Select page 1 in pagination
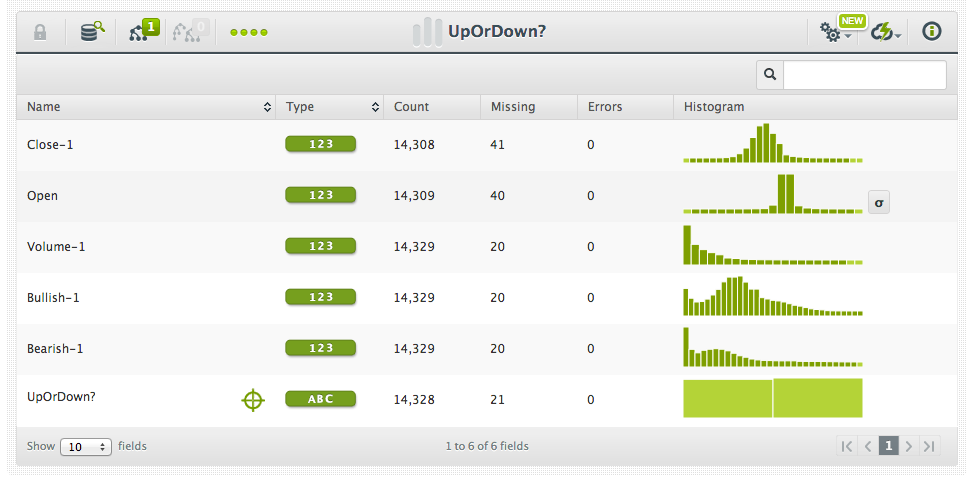Viewport: 973px width, 481px height. [889, 446]
